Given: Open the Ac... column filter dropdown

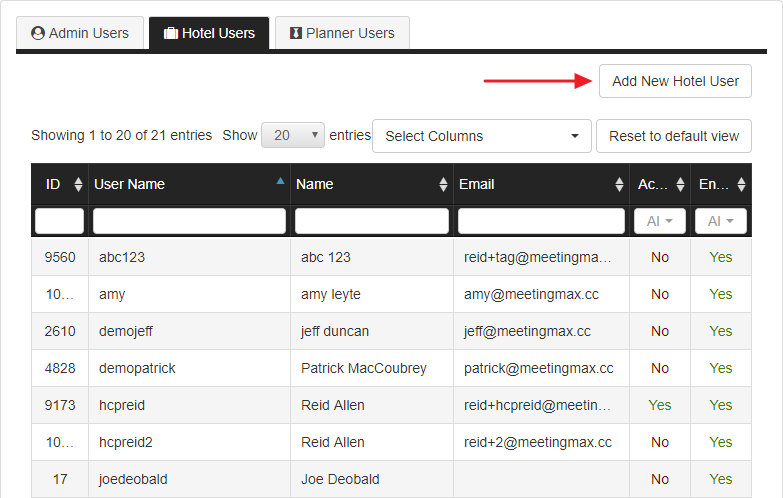Looking at the screenshot, I should point(660,221).
